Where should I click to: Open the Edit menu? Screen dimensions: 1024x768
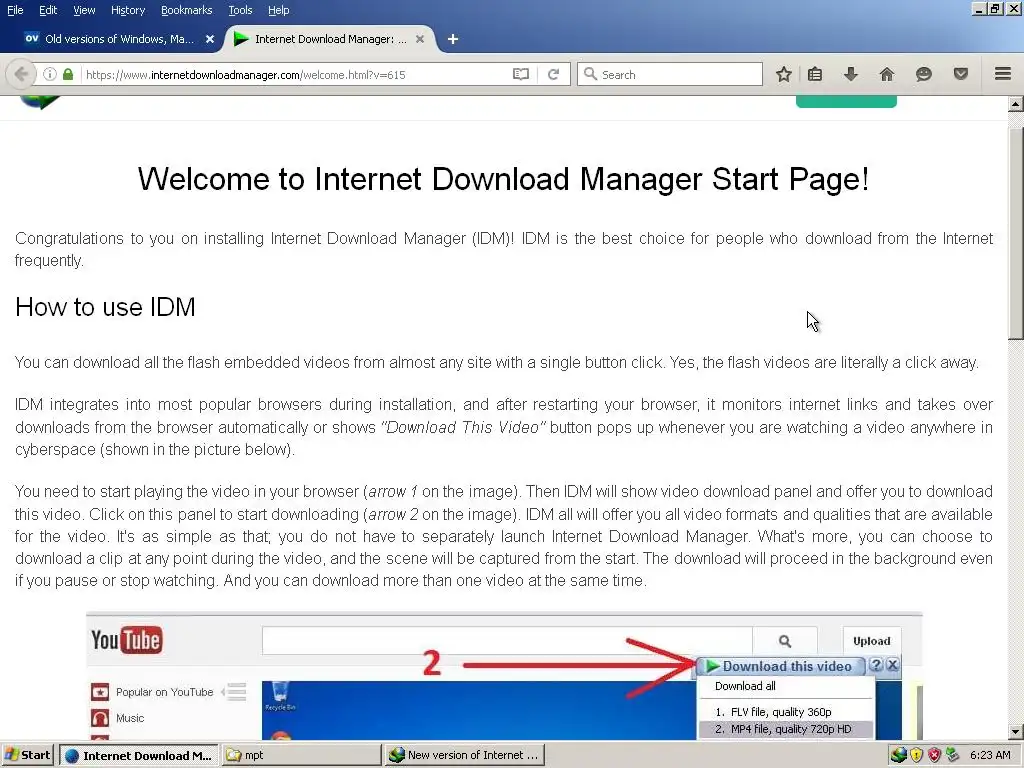pyautogui.click(x=48, y=10)
